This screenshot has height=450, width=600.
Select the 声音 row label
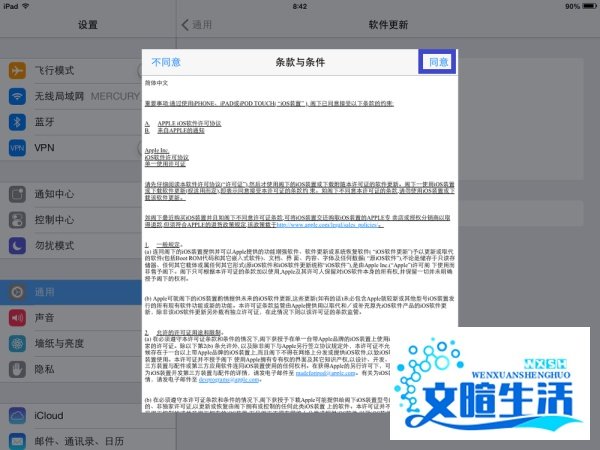(44, 318)
